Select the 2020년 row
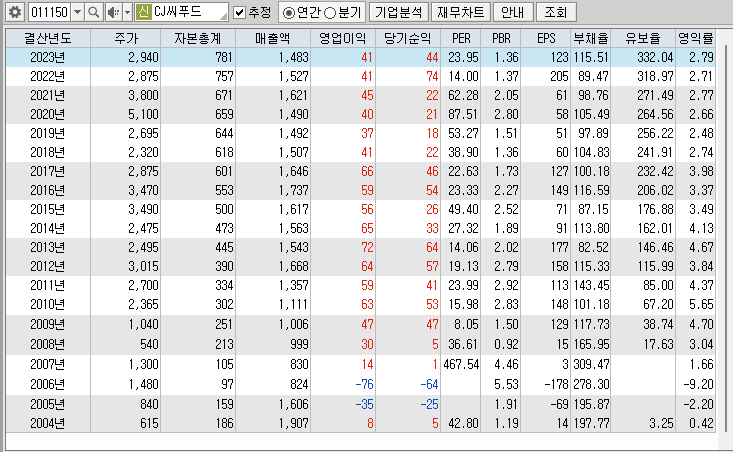This screenshot has width=733, height=452. click(360, 115)
